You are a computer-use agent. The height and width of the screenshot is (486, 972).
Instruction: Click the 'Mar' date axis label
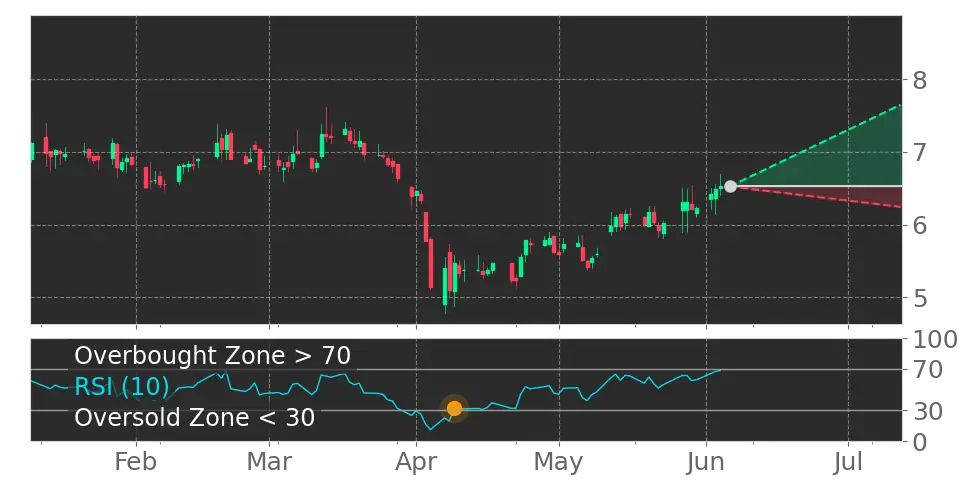(x=270, y=462)
